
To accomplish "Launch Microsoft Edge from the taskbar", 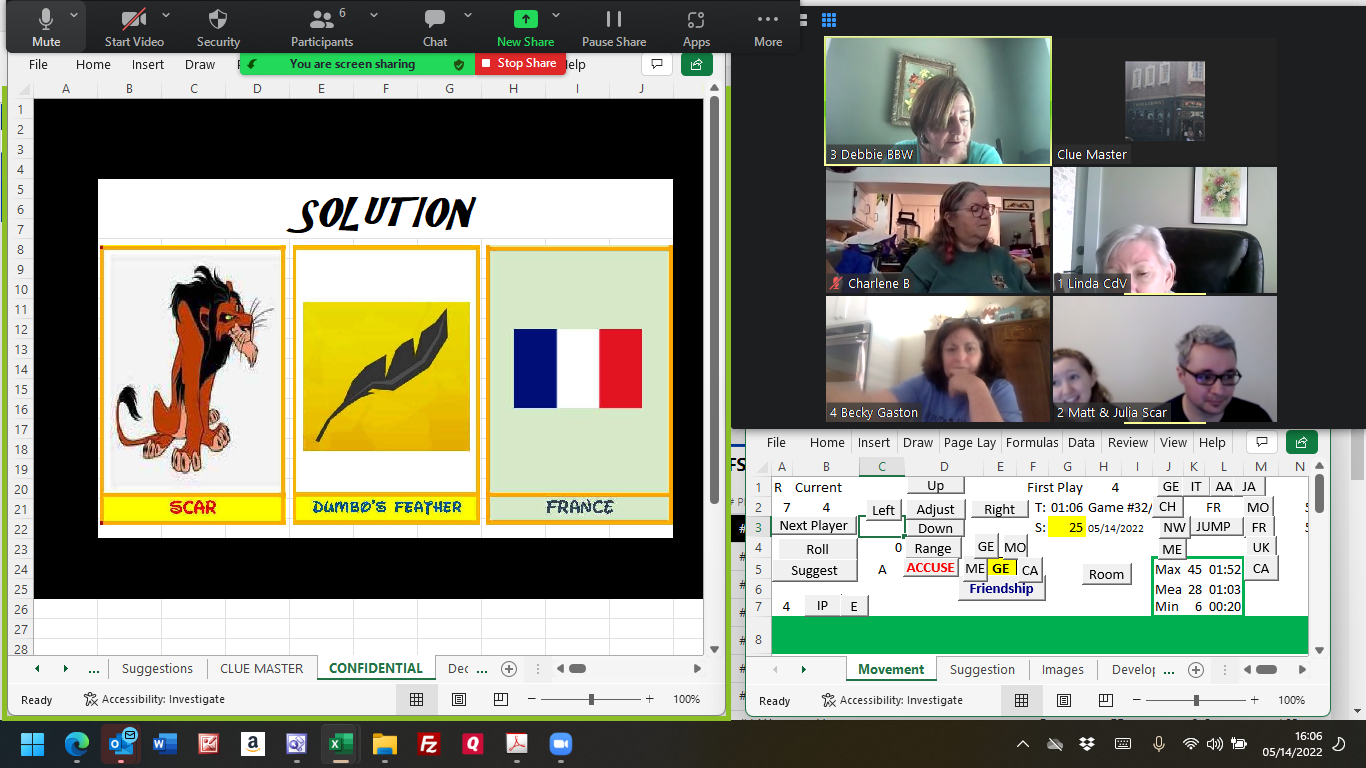I will [x=77, y=744].
